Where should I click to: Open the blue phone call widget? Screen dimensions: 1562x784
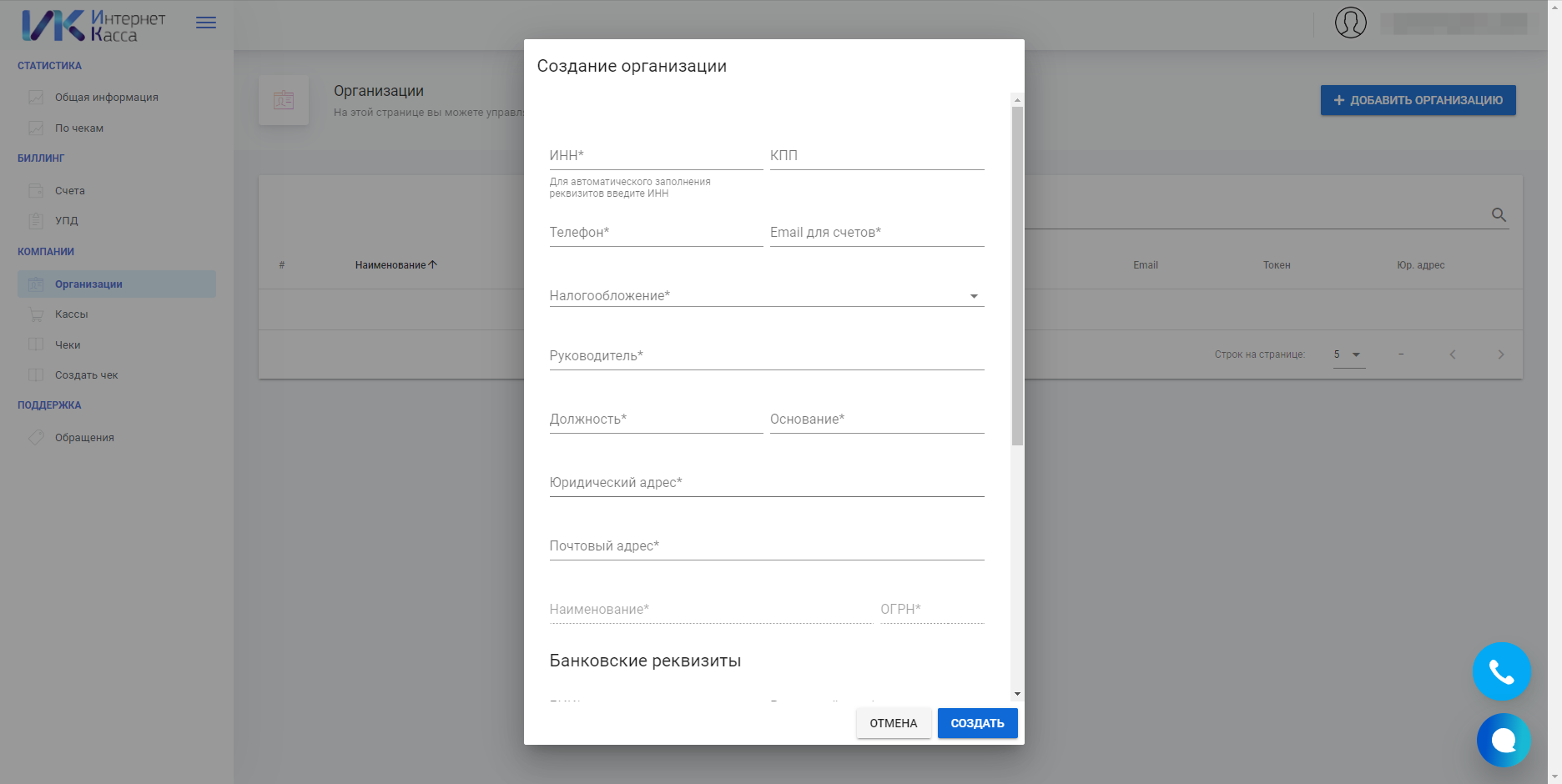pyautogui.click(x=1502, y=671)
